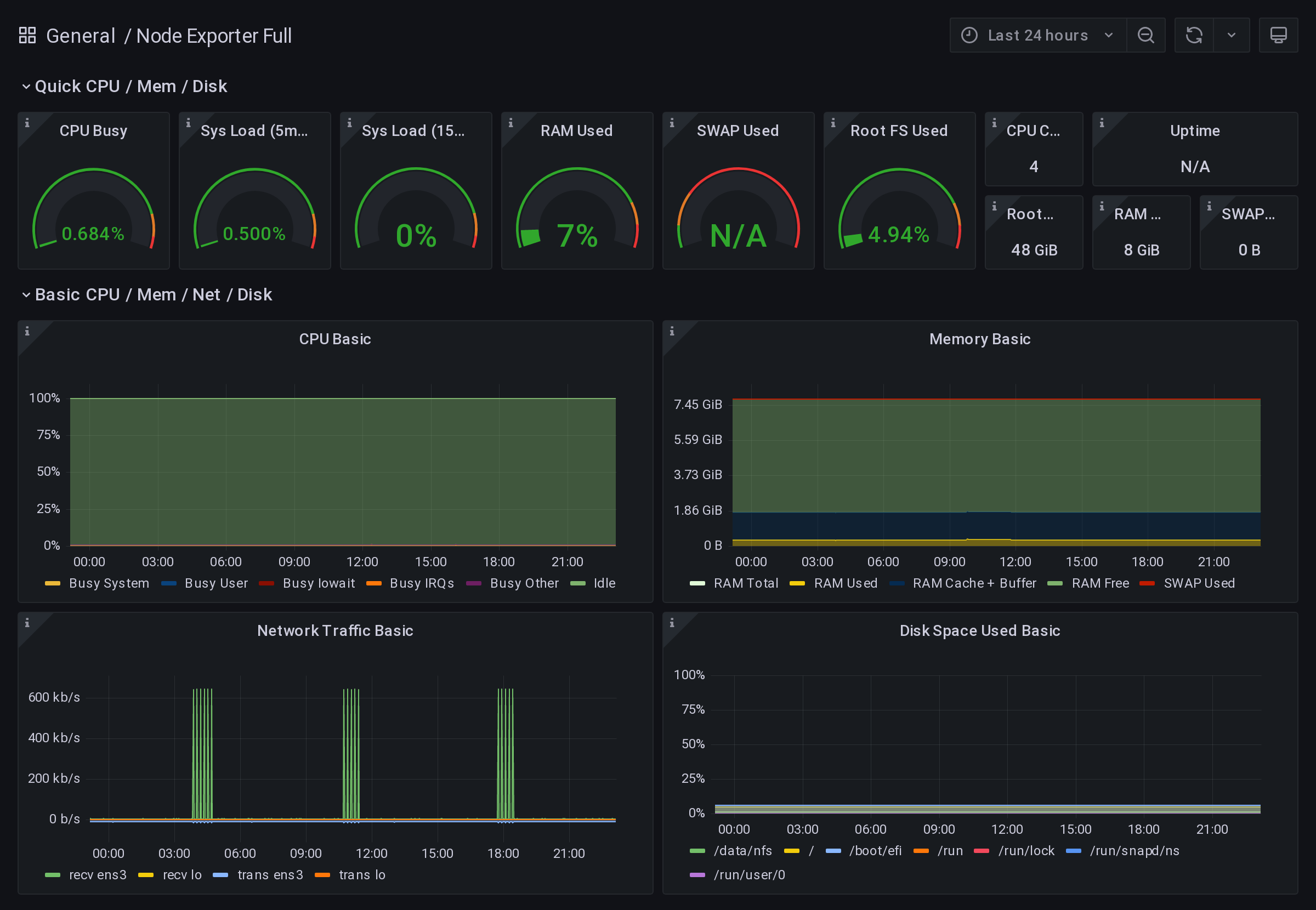
Task: Open the Last 24 hours time picker
Action: tap(1038, 35)
